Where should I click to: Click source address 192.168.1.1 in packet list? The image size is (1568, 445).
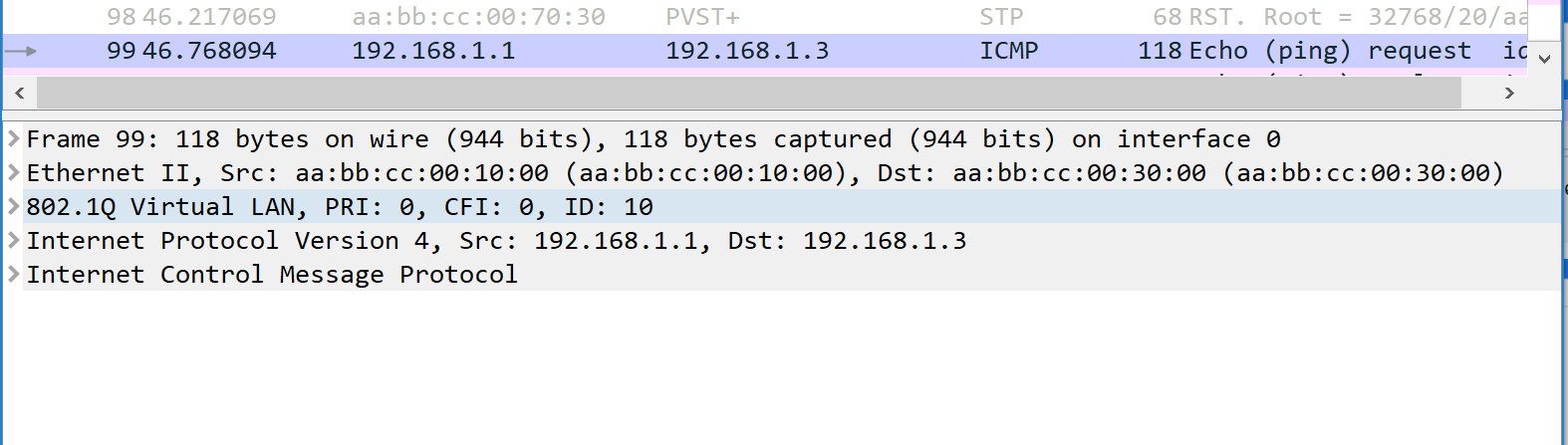(x=433, y=51)
